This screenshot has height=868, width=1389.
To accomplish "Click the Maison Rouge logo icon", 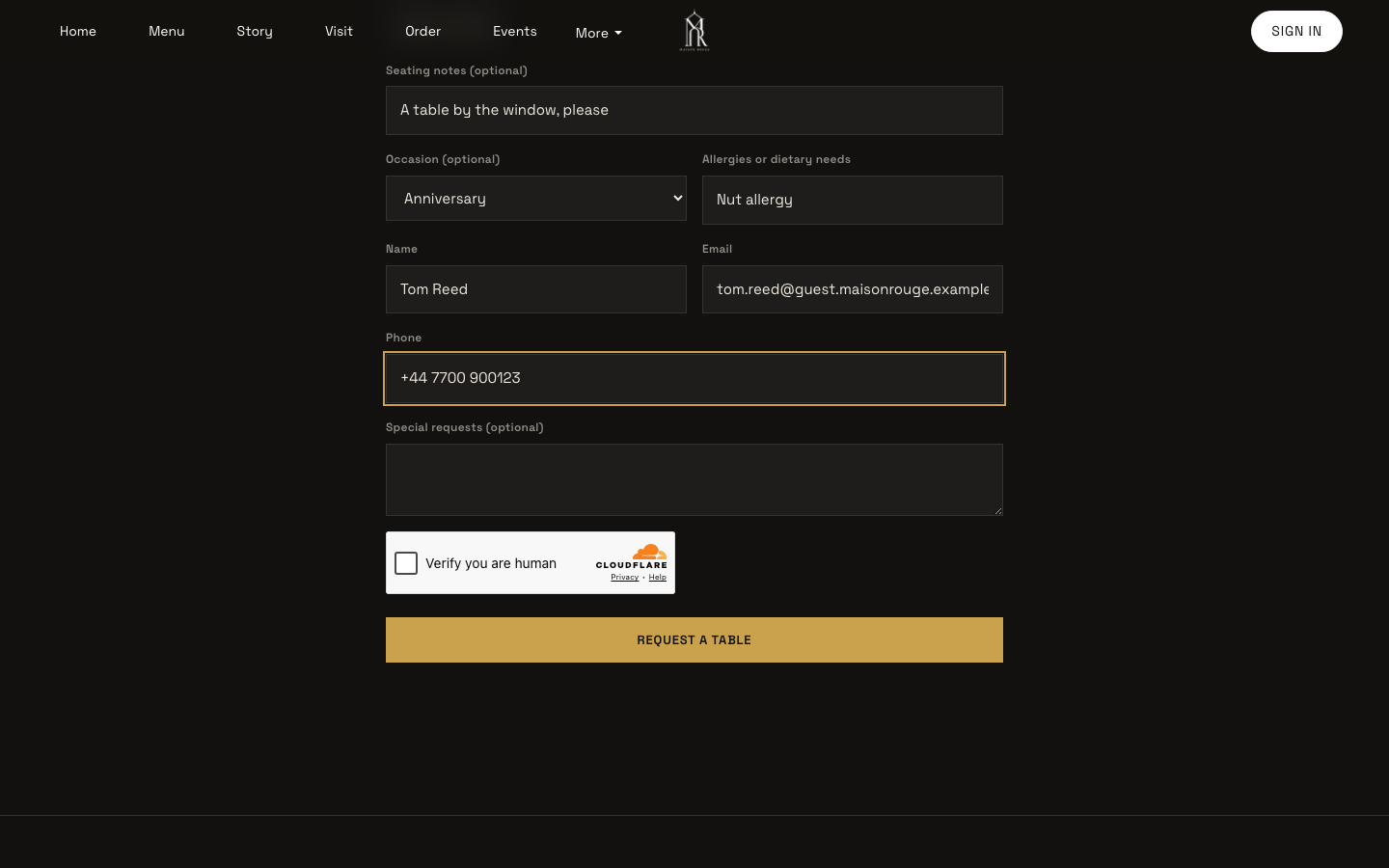I will coord(694,31).
